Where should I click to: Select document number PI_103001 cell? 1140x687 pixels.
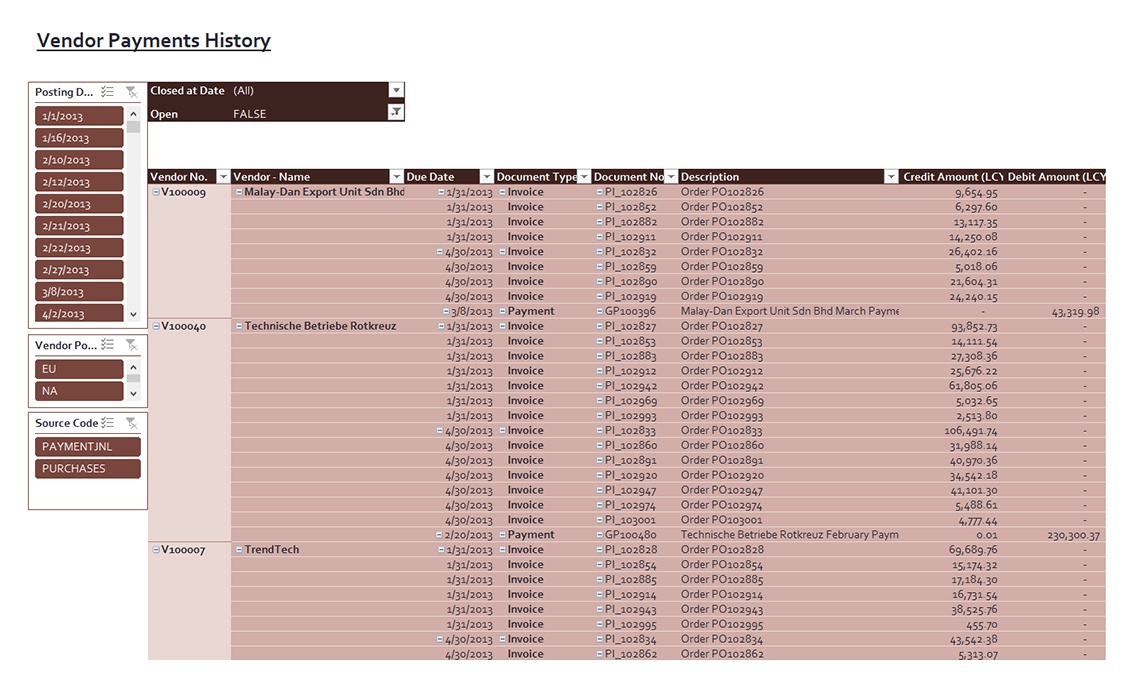(630, 520)
